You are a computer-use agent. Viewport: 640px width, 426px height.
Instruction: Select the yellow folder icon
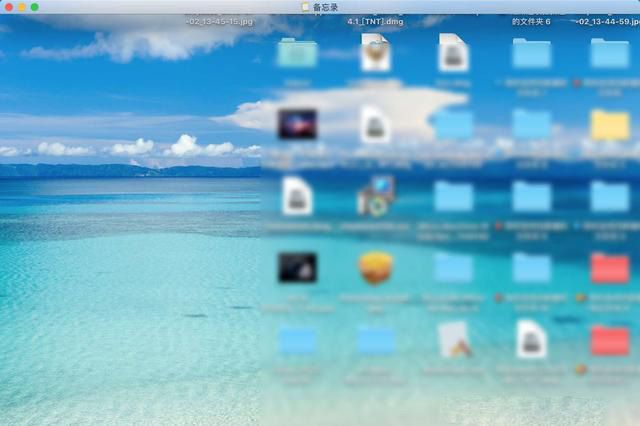(x=610, y=125)
